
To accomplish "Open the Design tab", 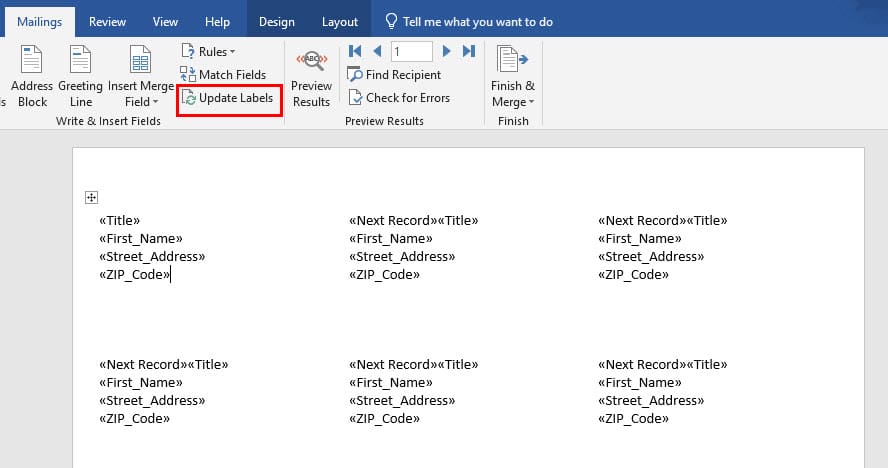I will pyautogui.click(x=276, y=22).
